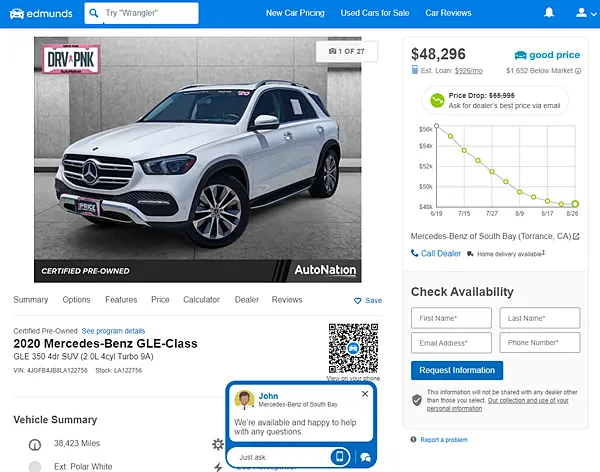600x472 pixels.
Task: Open New Car Pricing menu
Action: coord(295,13)
